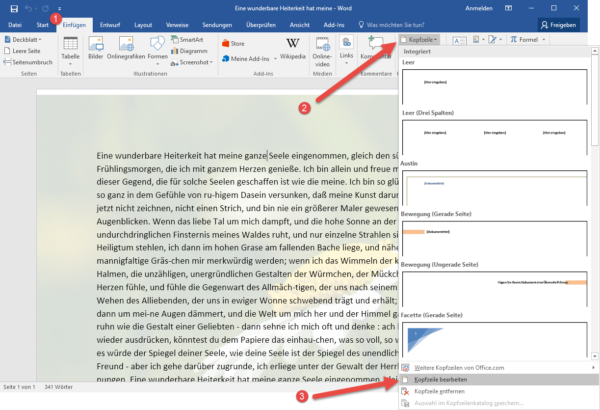
Task: Open Weitere Kopfzeilen von Office.com submenu
Action: tap(499, 368)
